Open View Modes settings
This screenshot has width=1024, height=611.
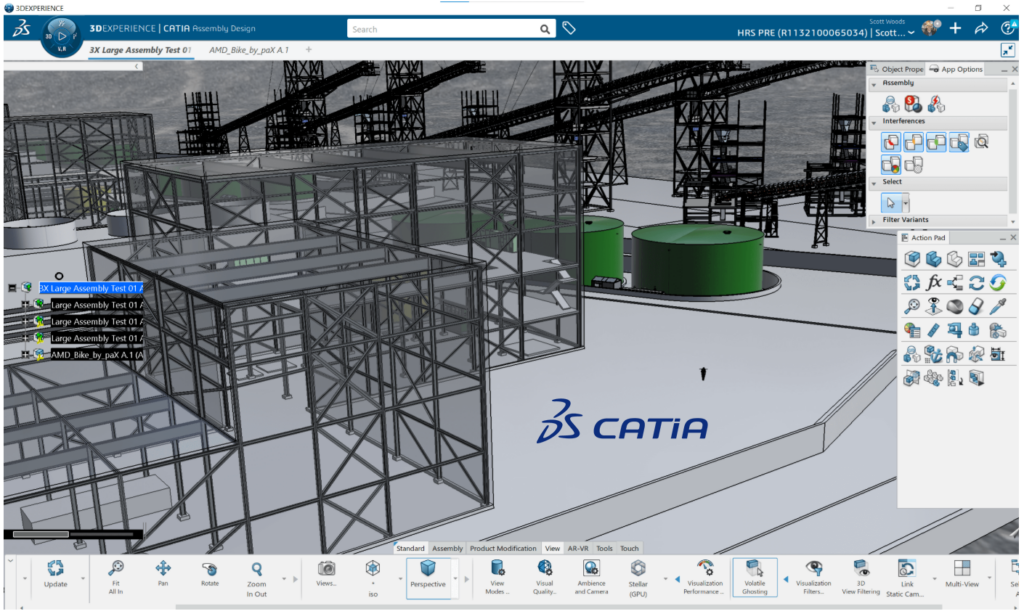point(497,577)
